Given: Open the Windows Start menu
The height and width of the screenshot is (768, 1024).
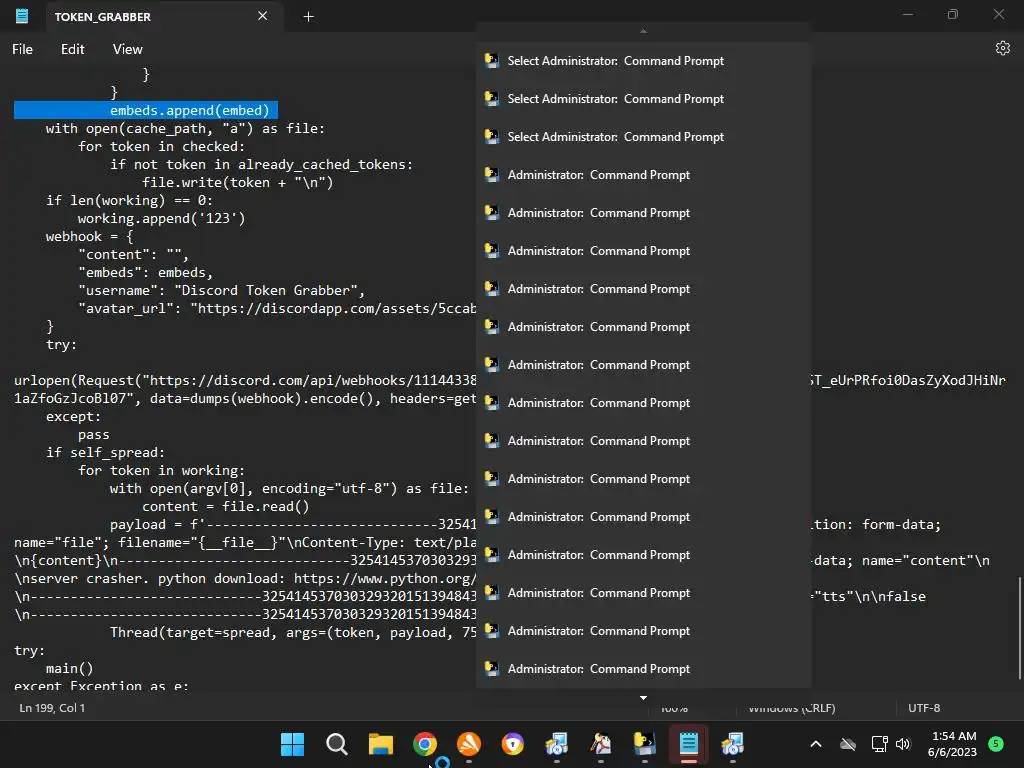Looking at the screenshot, I should (x=292, y=744).
